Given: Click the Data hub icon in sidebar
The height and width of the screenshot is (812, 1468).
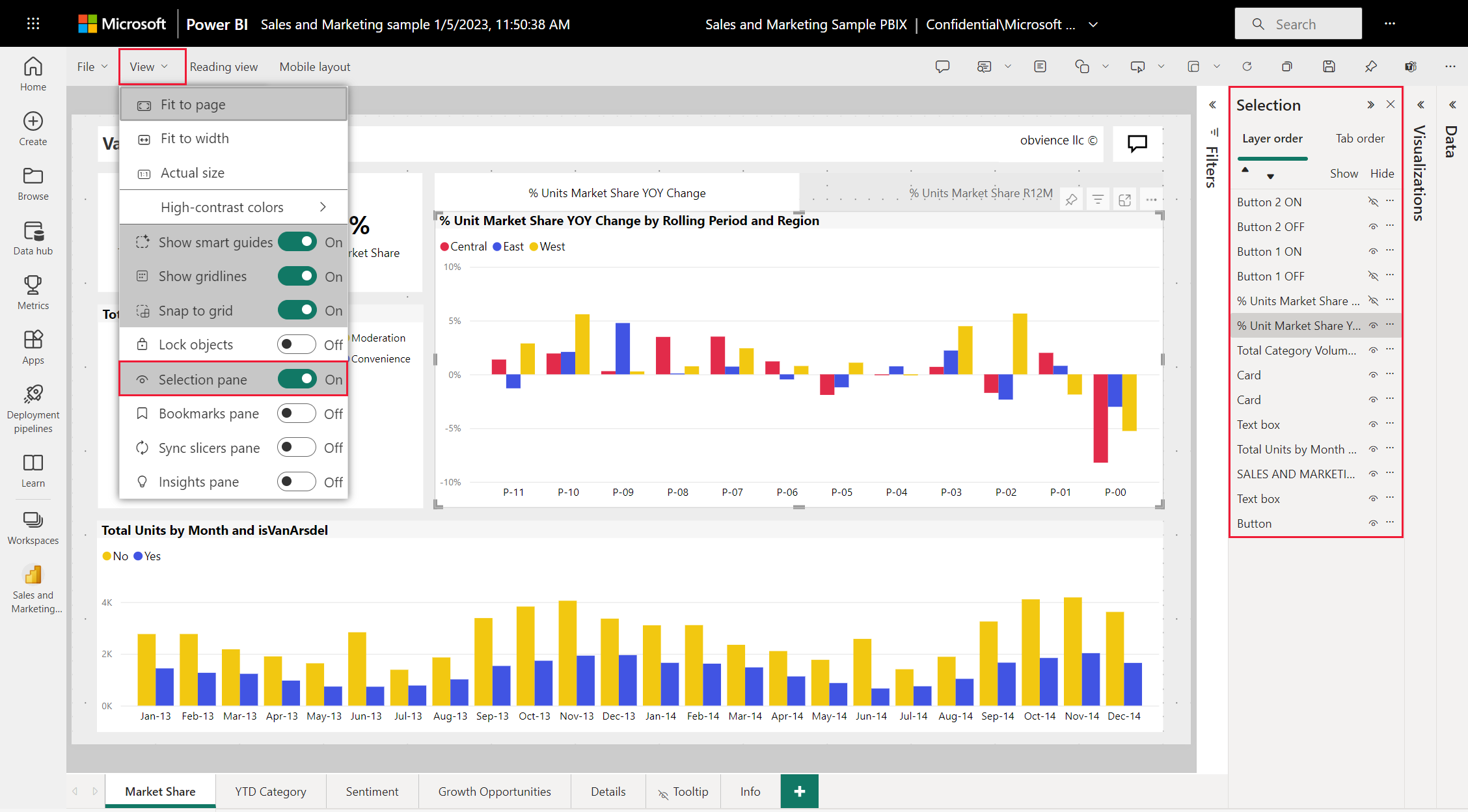Looking at the screenshot, I should coord(32,231).
